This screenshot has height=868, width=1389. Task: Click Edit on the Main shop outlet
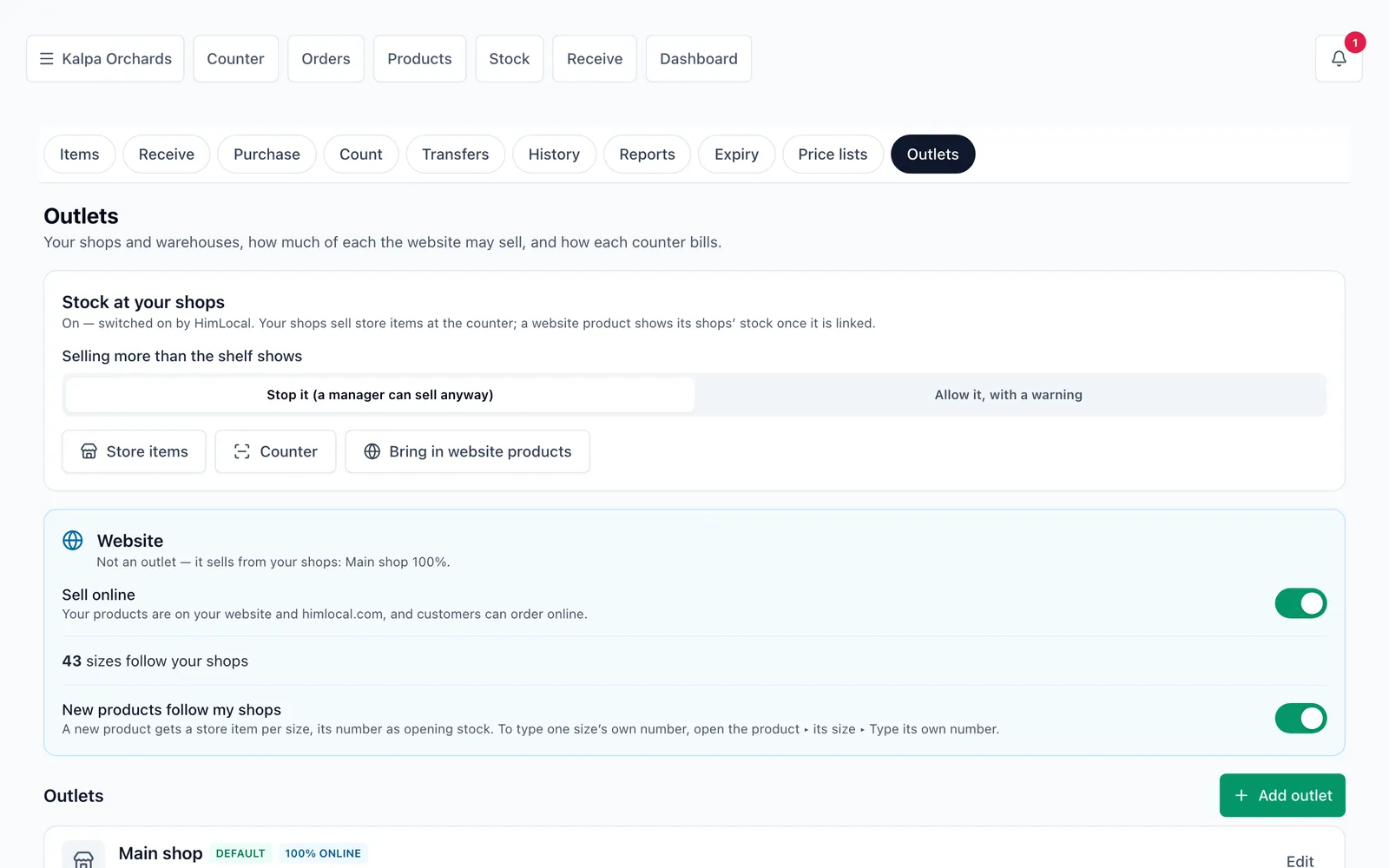[1300, 860]
